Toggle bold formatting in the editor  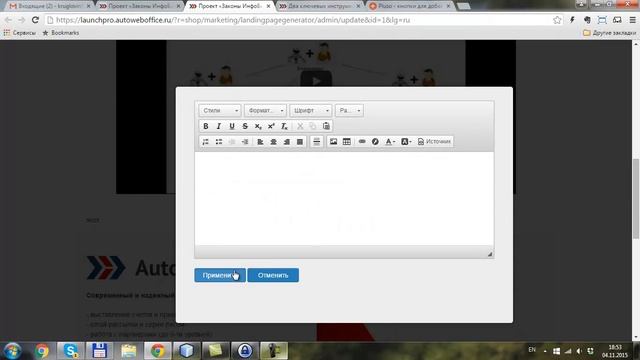(206, 126)
